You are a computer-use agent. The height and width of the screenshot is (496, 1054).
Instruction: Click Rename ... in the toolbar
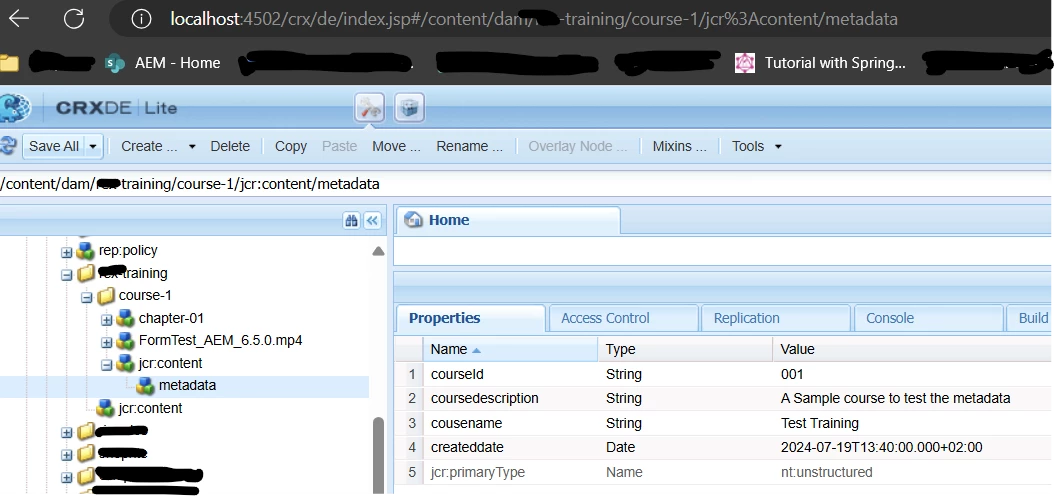pos(469,146)
